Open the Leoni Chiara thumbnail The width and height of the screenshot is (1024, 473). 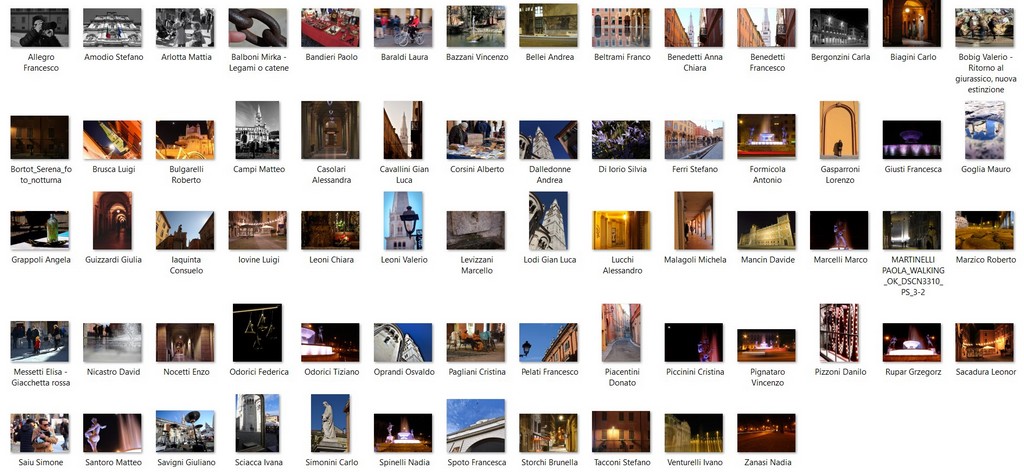[x=330, y=230]
